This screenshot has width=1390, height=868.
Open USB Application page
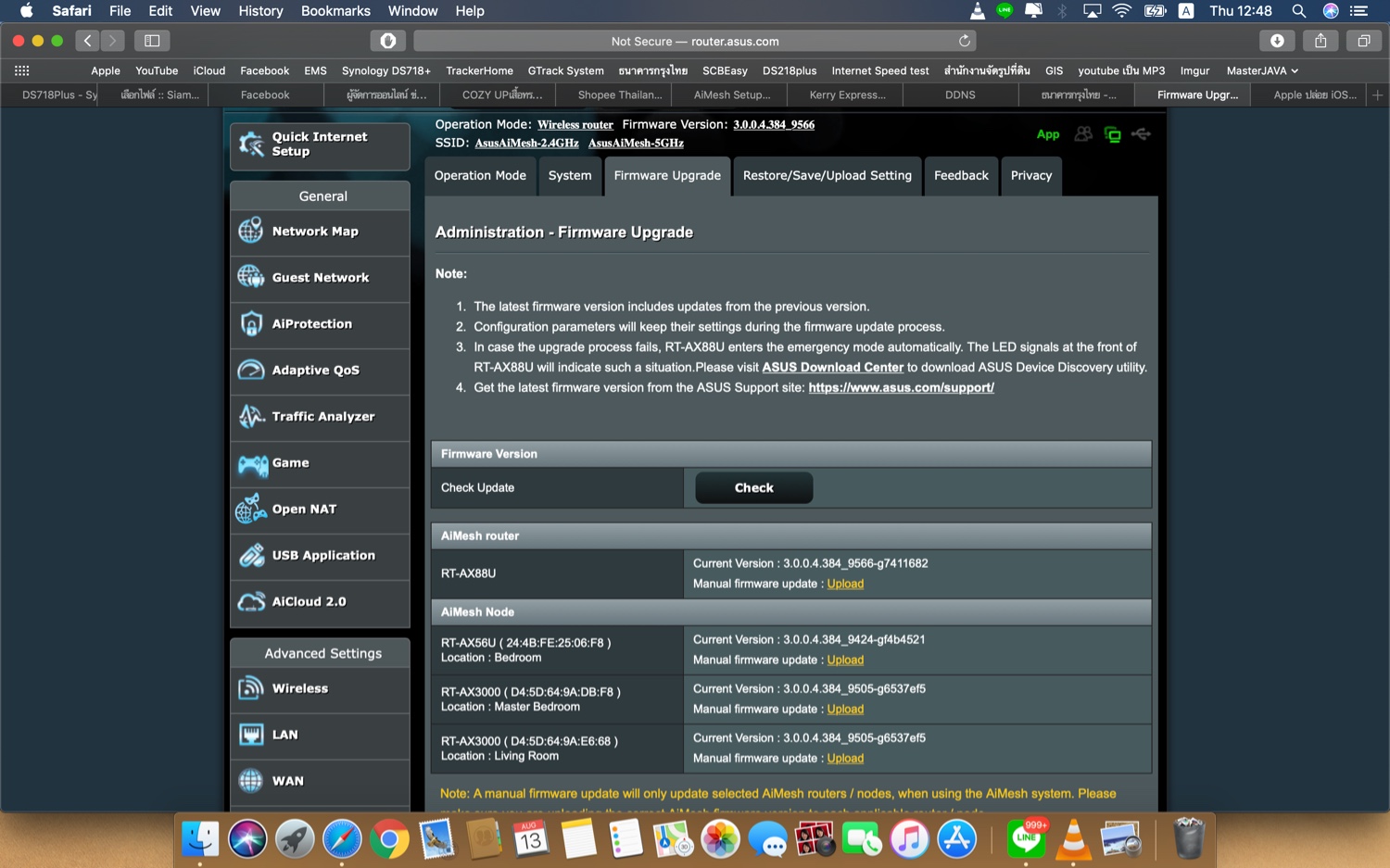pyautogui.click(x=320, y=556)
